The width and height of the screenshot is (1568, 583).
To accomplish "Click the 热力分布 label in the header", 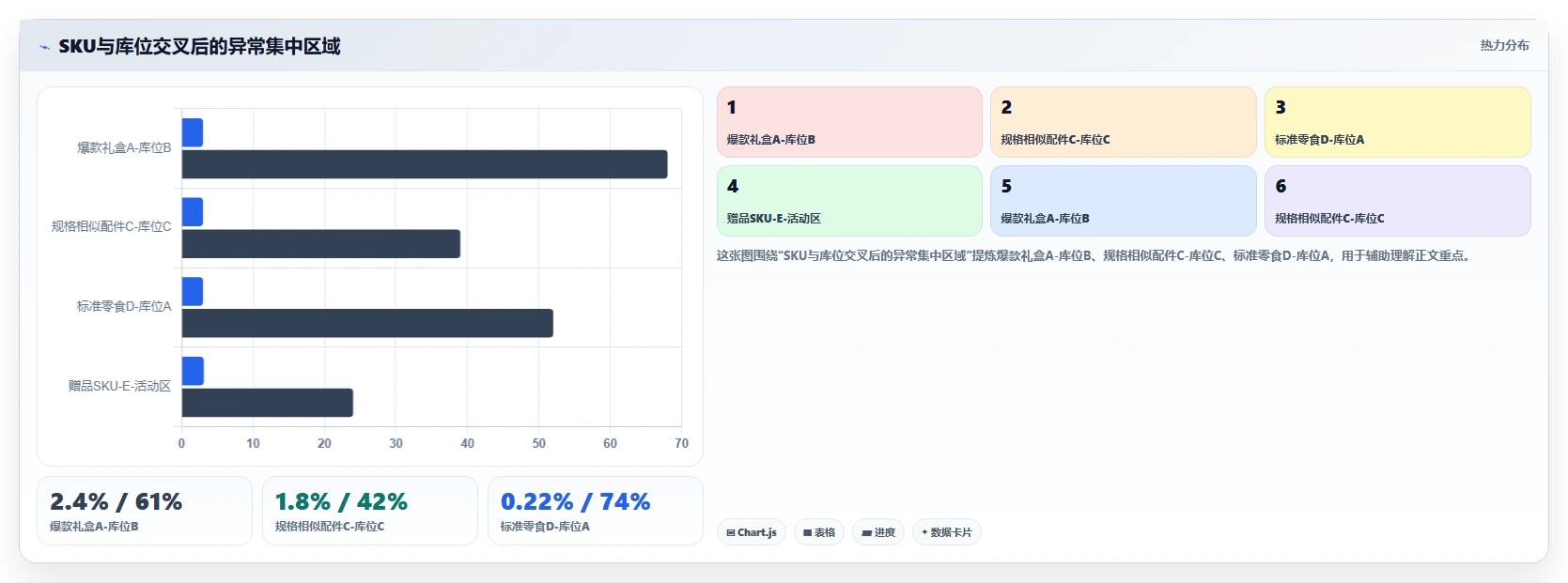I will tap(1504, 45).
